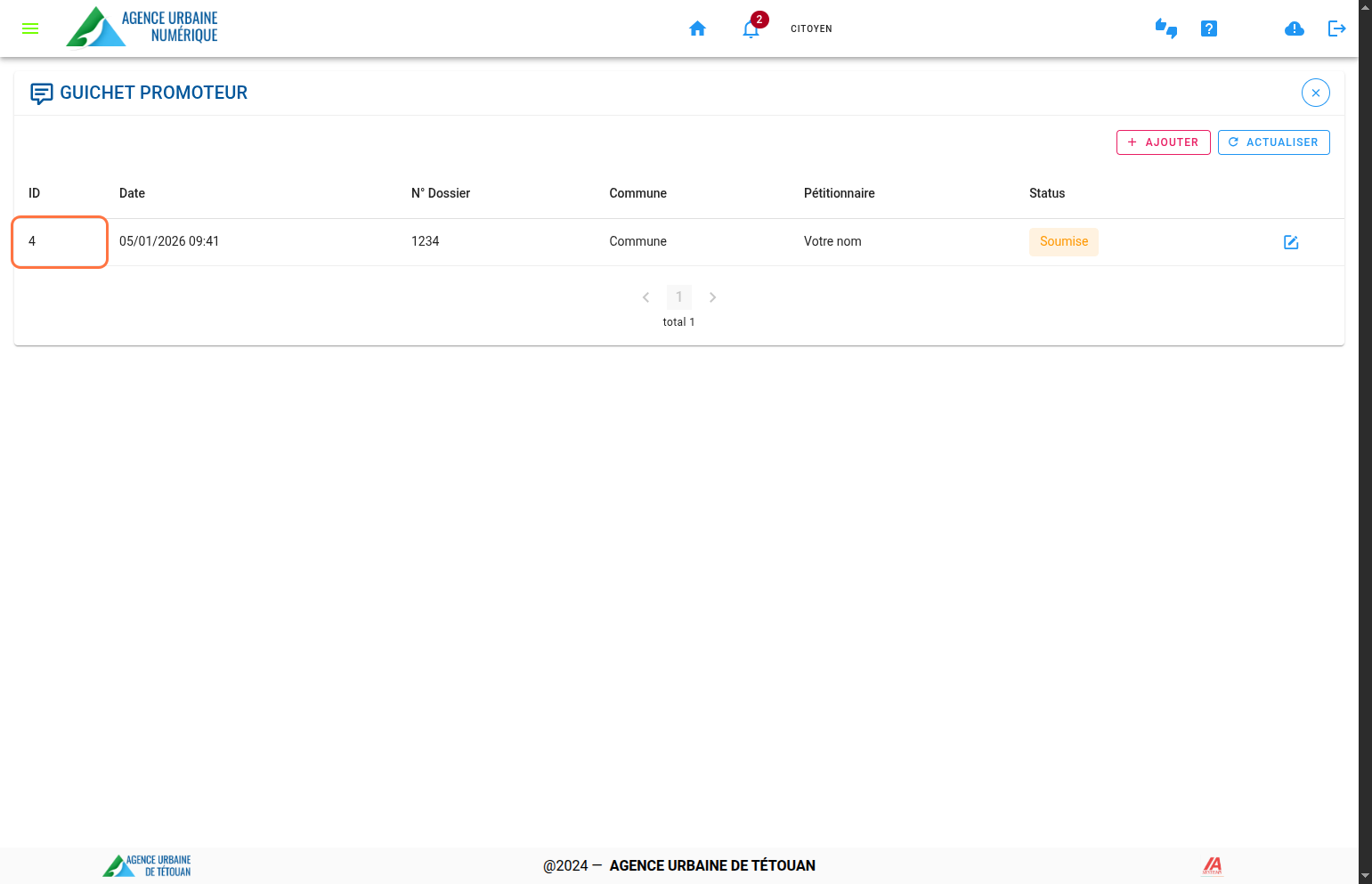This screenshot has height=884, width=1372.
Task: Open the feedback thumbs icon
Action: (1165, 28)
